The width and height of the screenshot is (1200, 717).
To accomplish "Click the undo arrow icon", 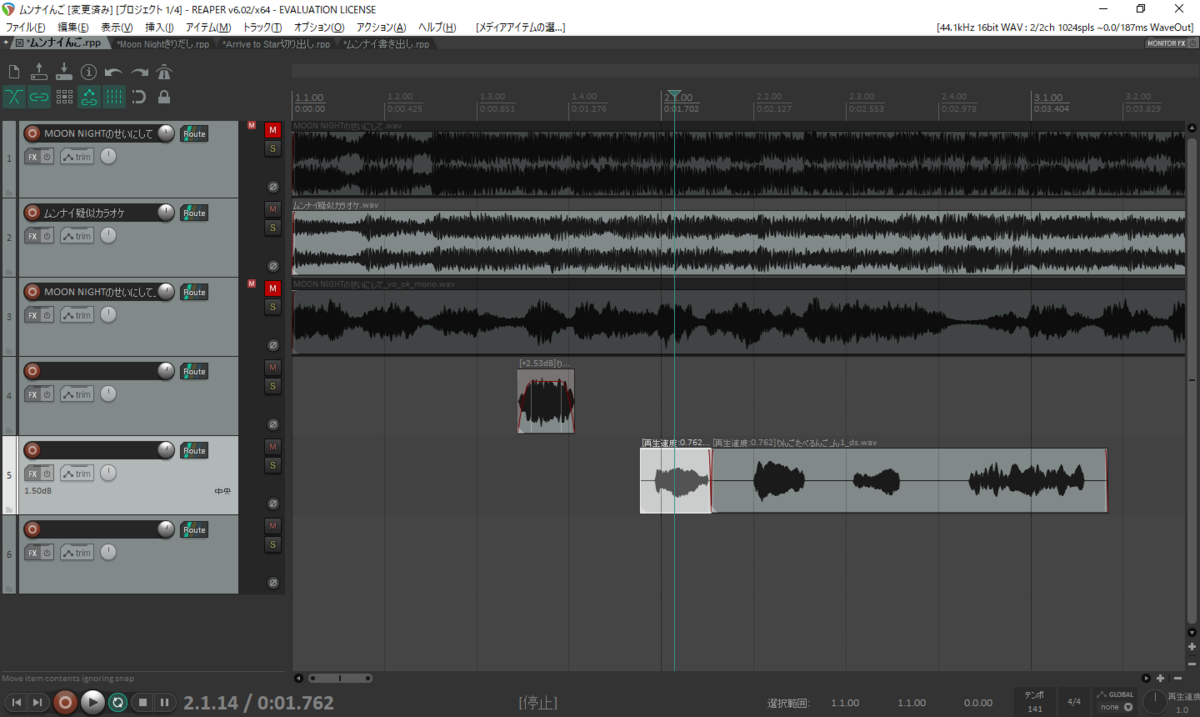I will (x=114, y=72).
